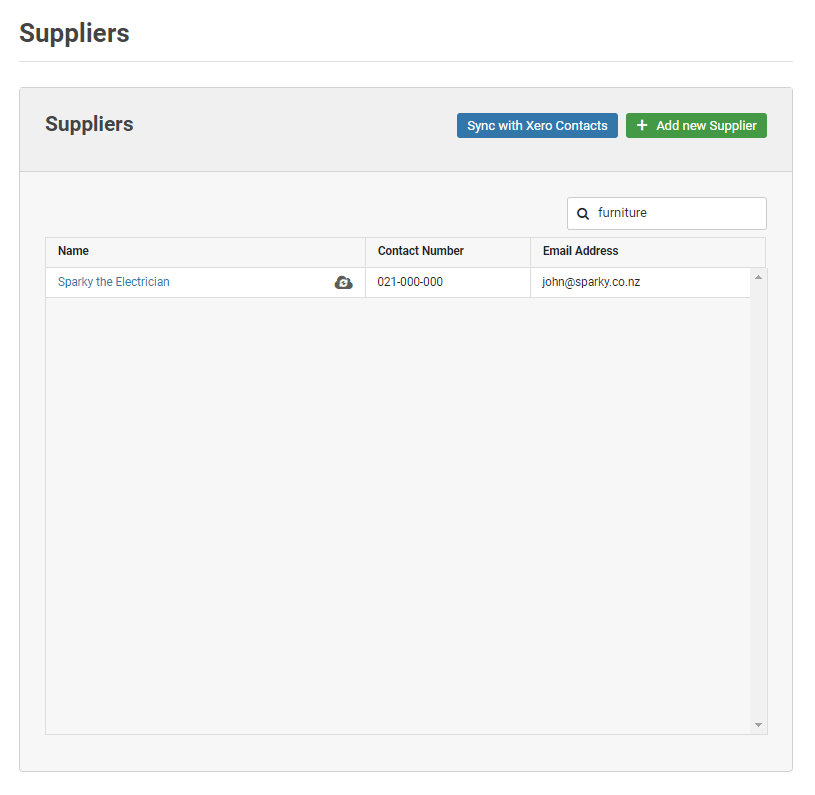Viewport: 815px width, 795px height.
Task: Click the plus icon on Add new Supplier
Action: click(642, 126)
